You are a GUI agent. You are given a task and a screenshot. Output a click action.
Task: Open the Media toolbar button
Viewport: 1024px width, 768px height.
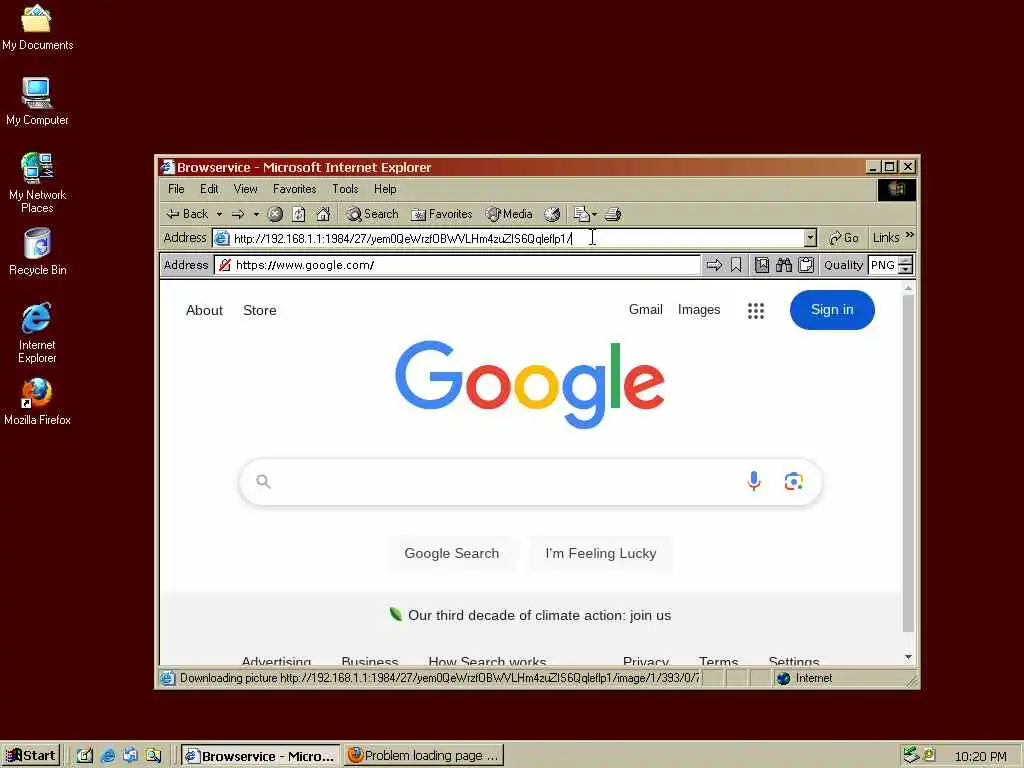pos(509,214)
